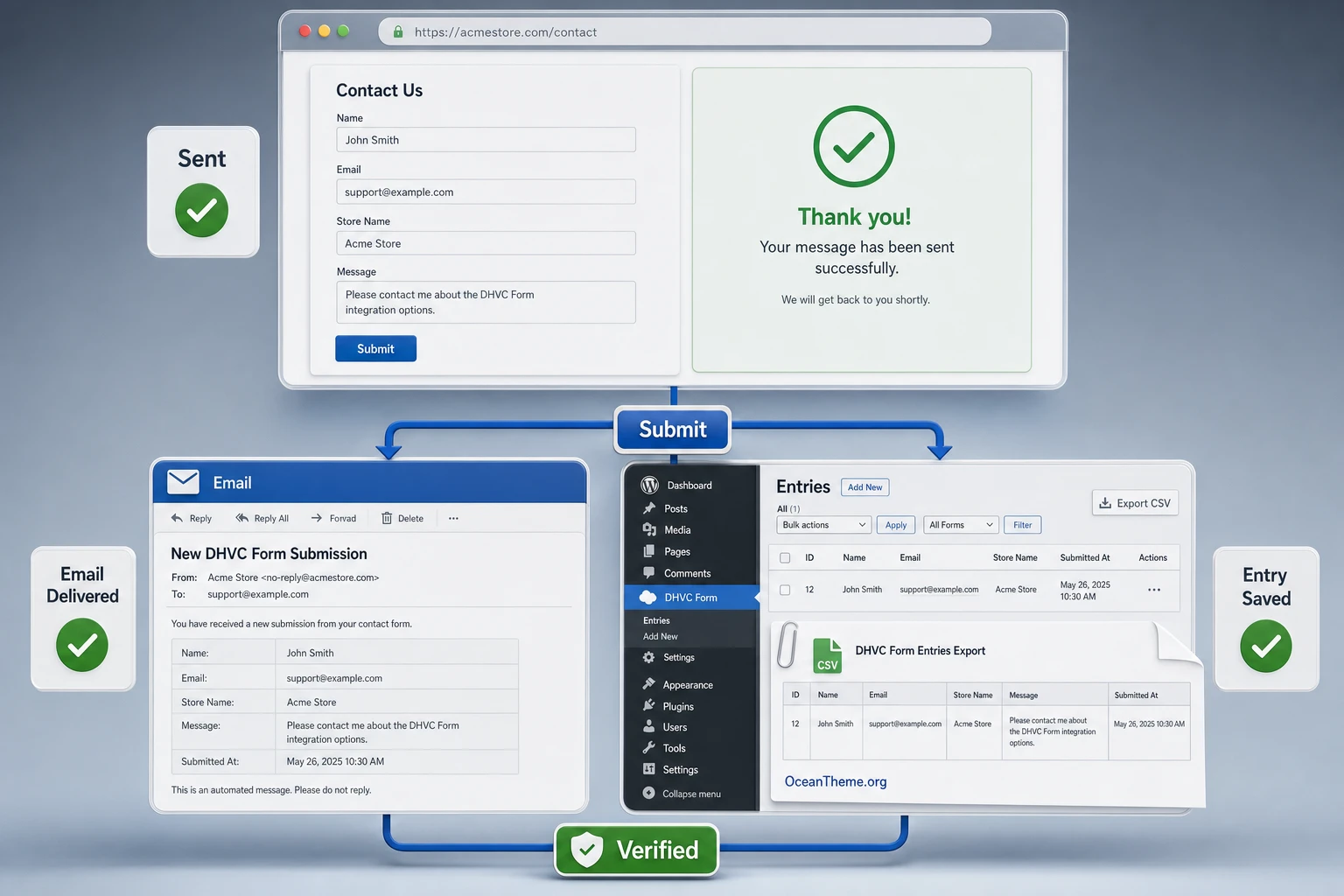This screenshot has height=896, width=1344.
Task: Open the email toolbar more options ellipsis
Action: pyautogui.click(x=453, y=518)
